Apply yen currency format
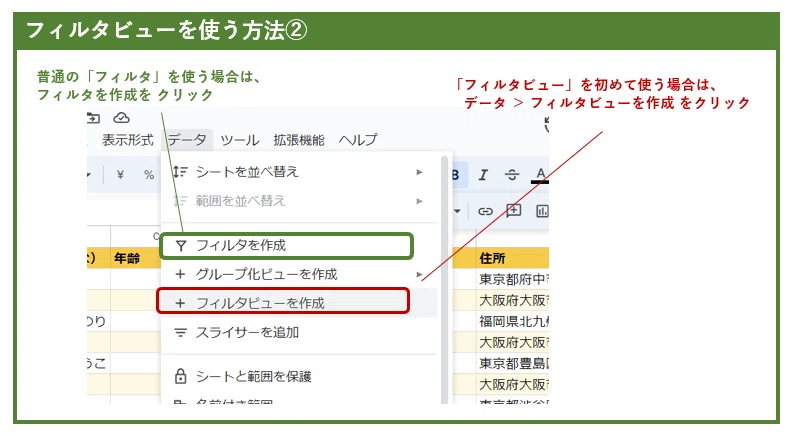This screenshot has width=797, height=437. tap(120, 175)
